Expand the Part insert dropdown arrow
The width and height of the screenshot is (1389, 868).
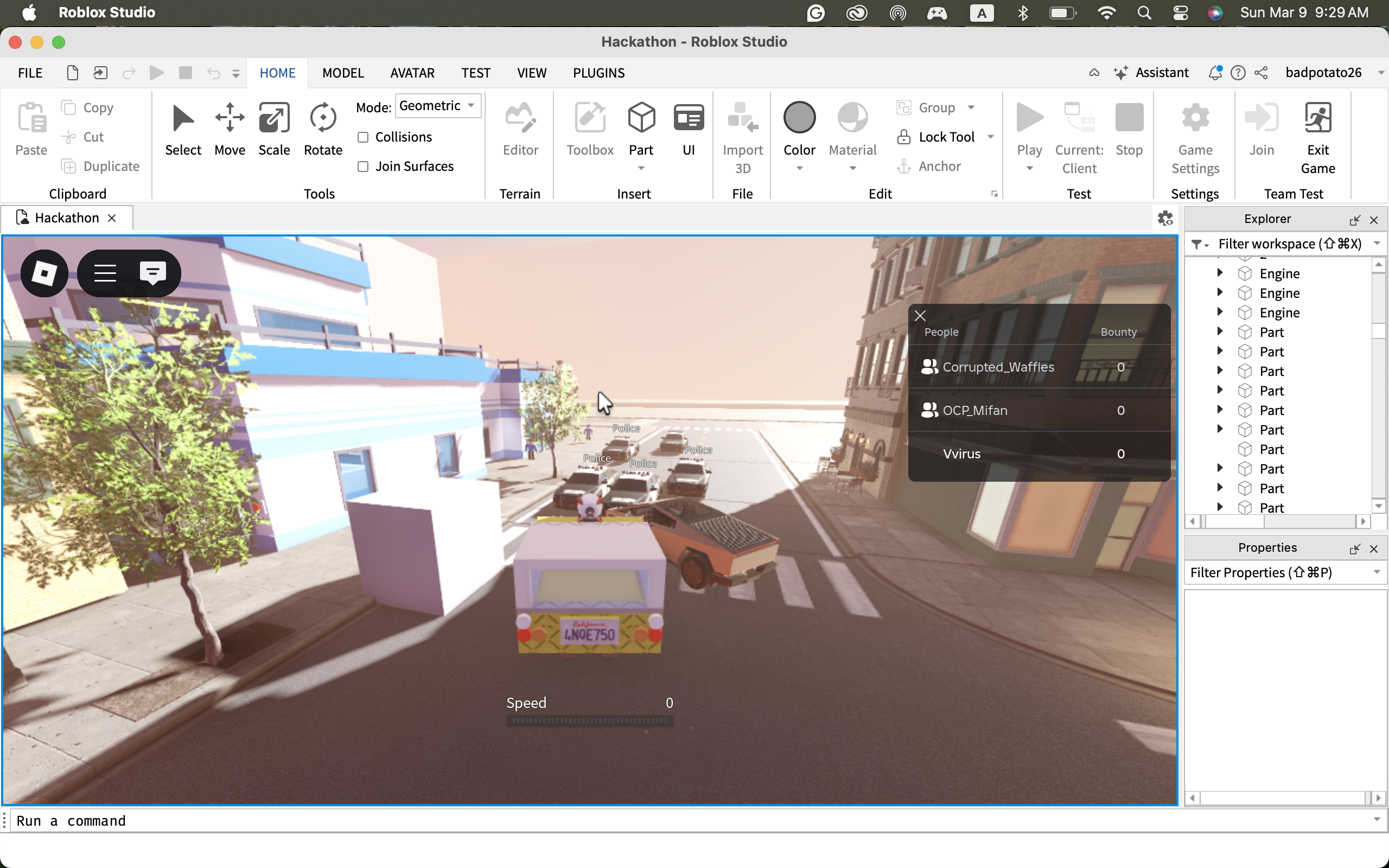[641, 168]
